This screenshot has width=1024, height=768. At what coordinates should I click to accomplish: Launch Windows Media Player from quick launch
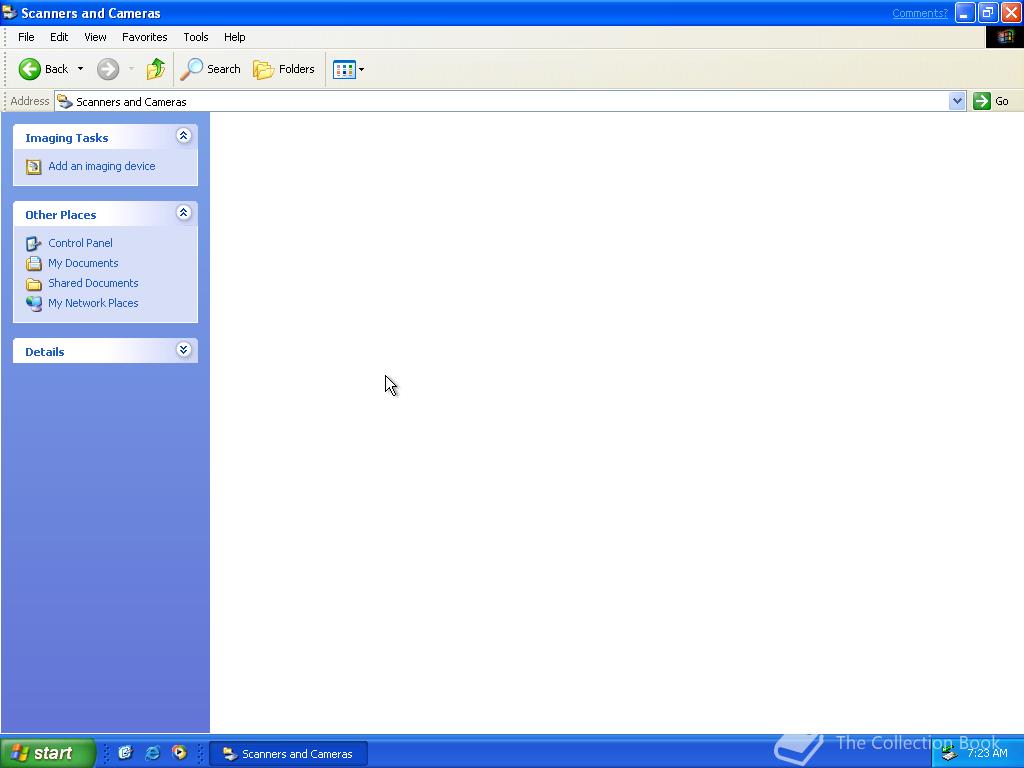pyautogui.click(x=180, y=753)
